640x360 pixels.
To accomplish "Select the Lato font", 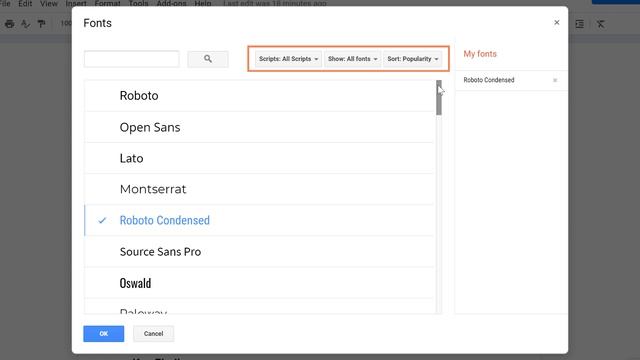I will tap(260, 158).
